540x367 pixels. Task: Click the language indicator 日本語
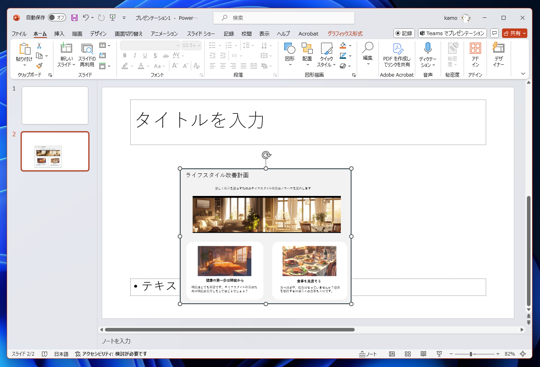(61, 354)
